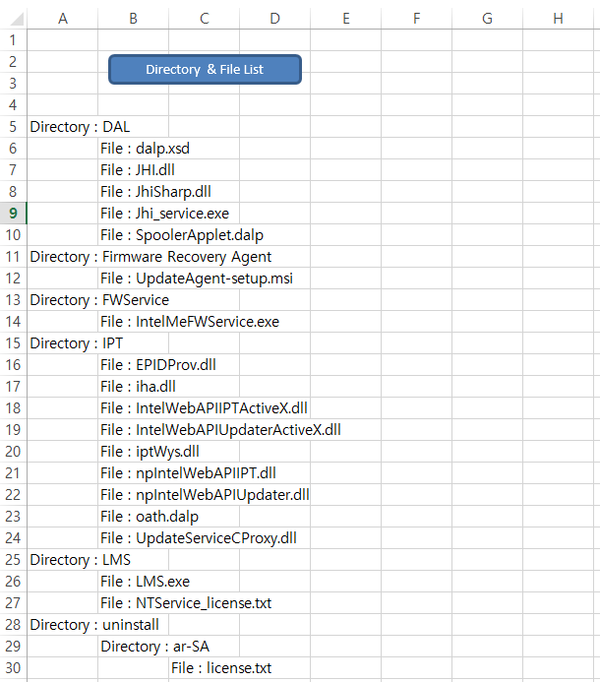
Task: Select column E header
Action: (346, 19)
